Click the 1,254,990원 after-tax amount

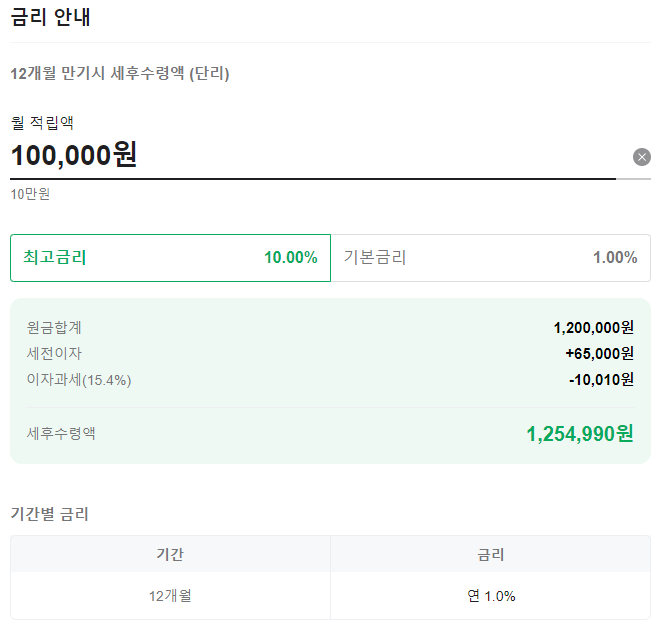click(x=580, y=433)
